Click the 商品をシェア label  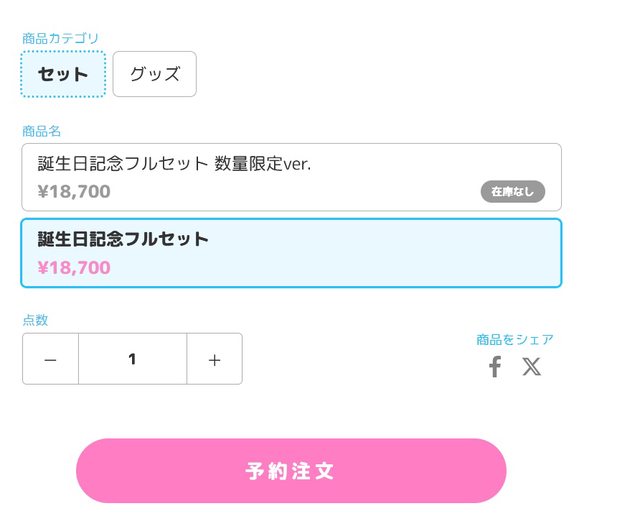click(514, 340)
